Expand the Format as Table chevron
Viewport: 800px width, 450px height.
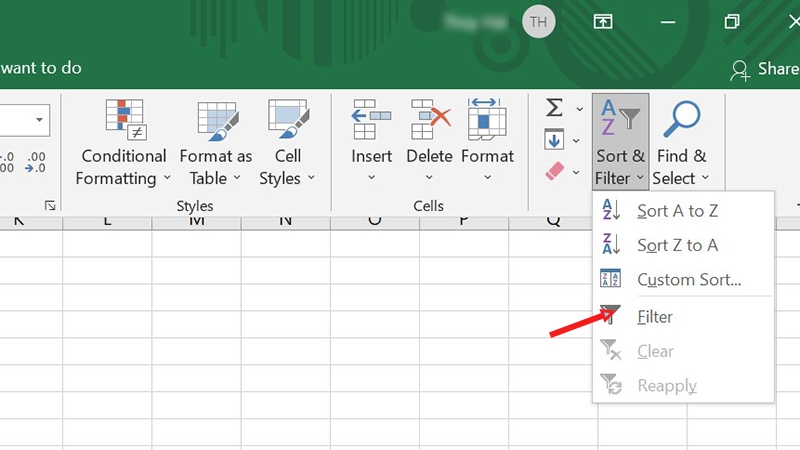click(x=237, y=177)
